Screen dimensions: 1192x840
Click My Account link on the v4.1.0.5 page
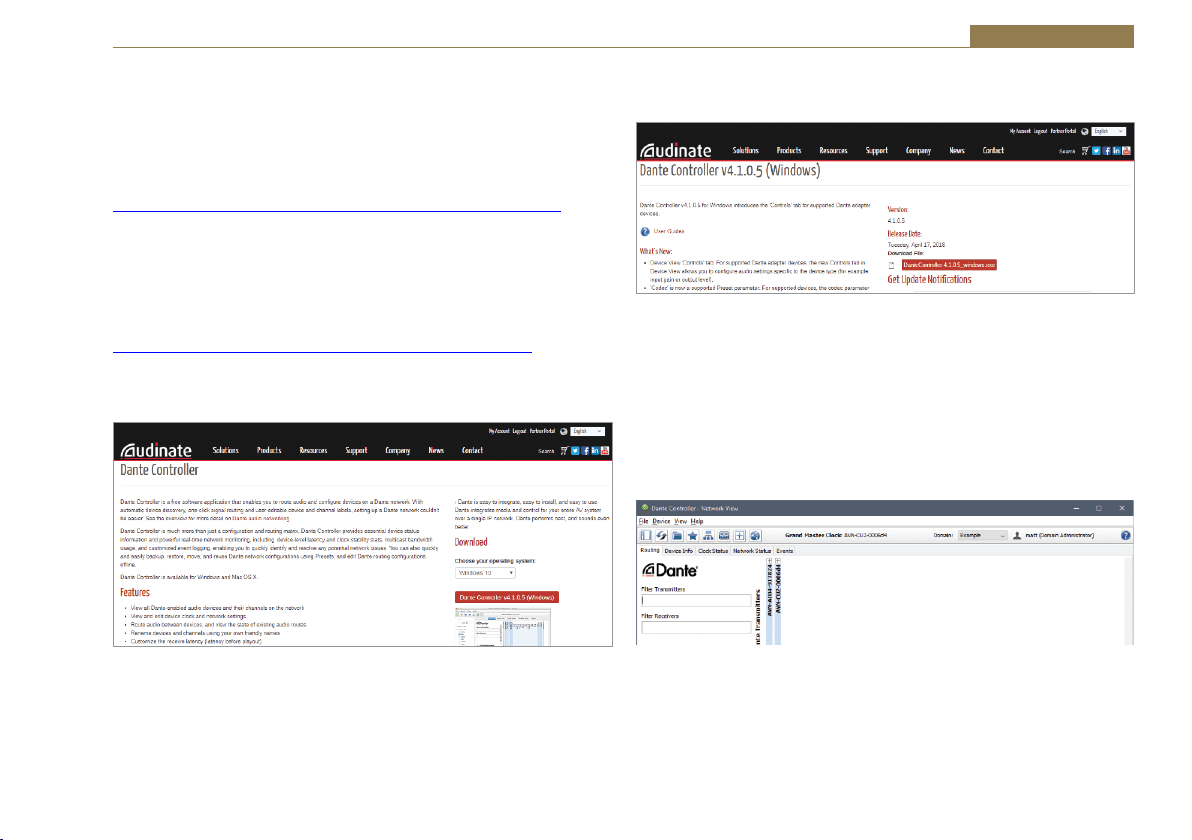pos(1020,132)
